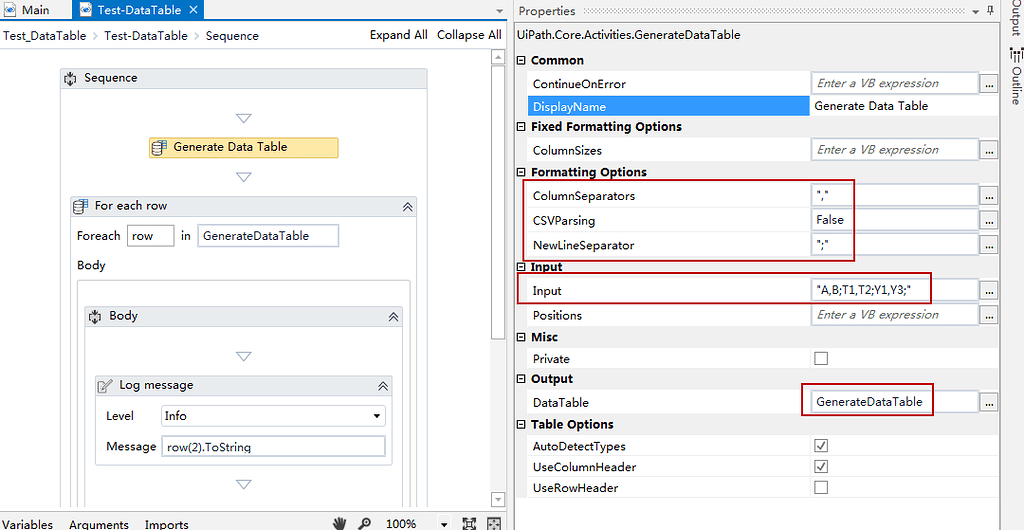Image resolution: width=1024 pixels, height=530 pixels.
Task: Click Test_DataTable breadcrumb
Action: point(44,36)
